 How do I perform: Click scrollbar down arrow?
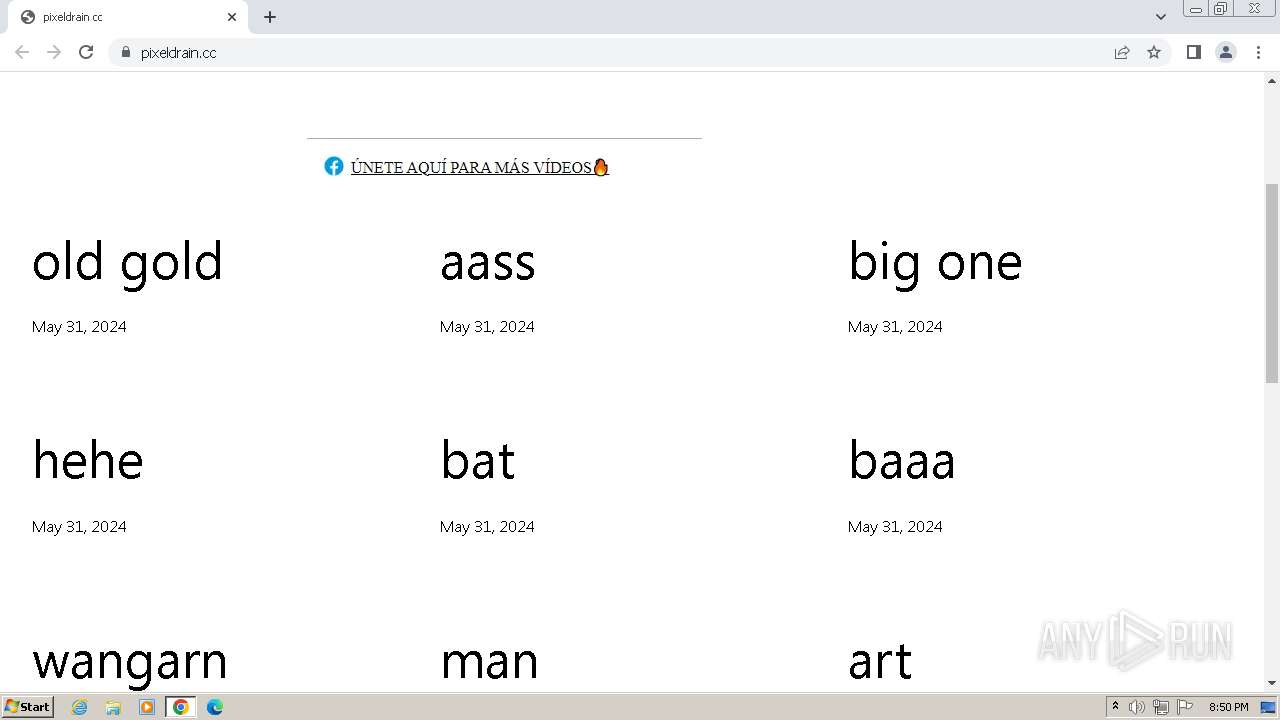(1272, 683)
